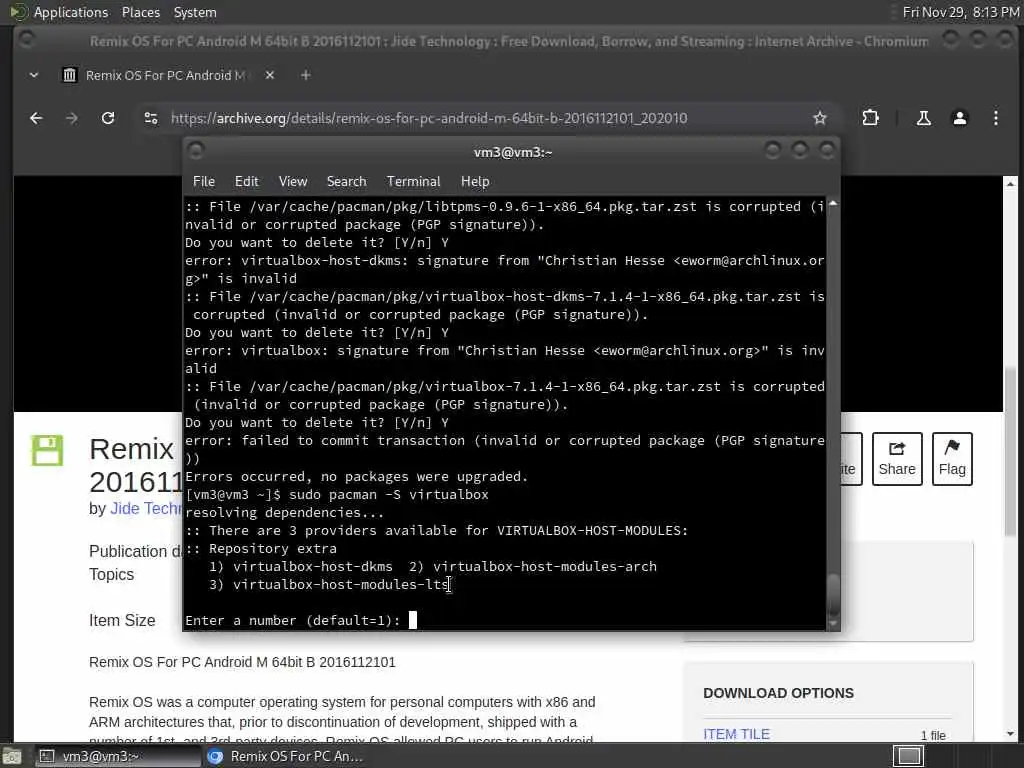Open the Extensions puzzle icon
The width and height of the screenshot is (1024, 768).
(x=870, y=118)
